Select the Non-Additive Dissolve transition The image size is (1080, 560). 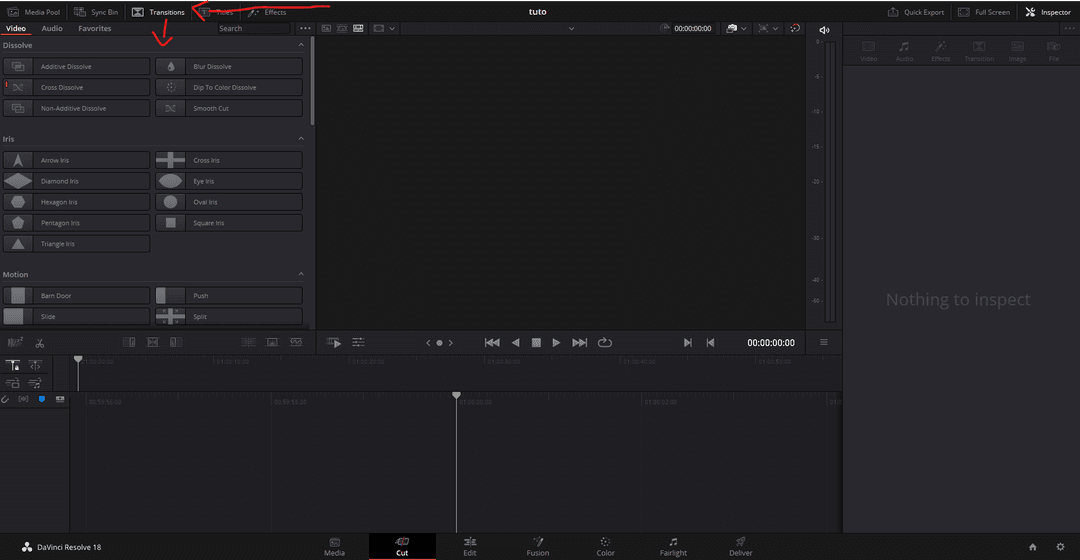pyautogui.click(x=76, y=108)
